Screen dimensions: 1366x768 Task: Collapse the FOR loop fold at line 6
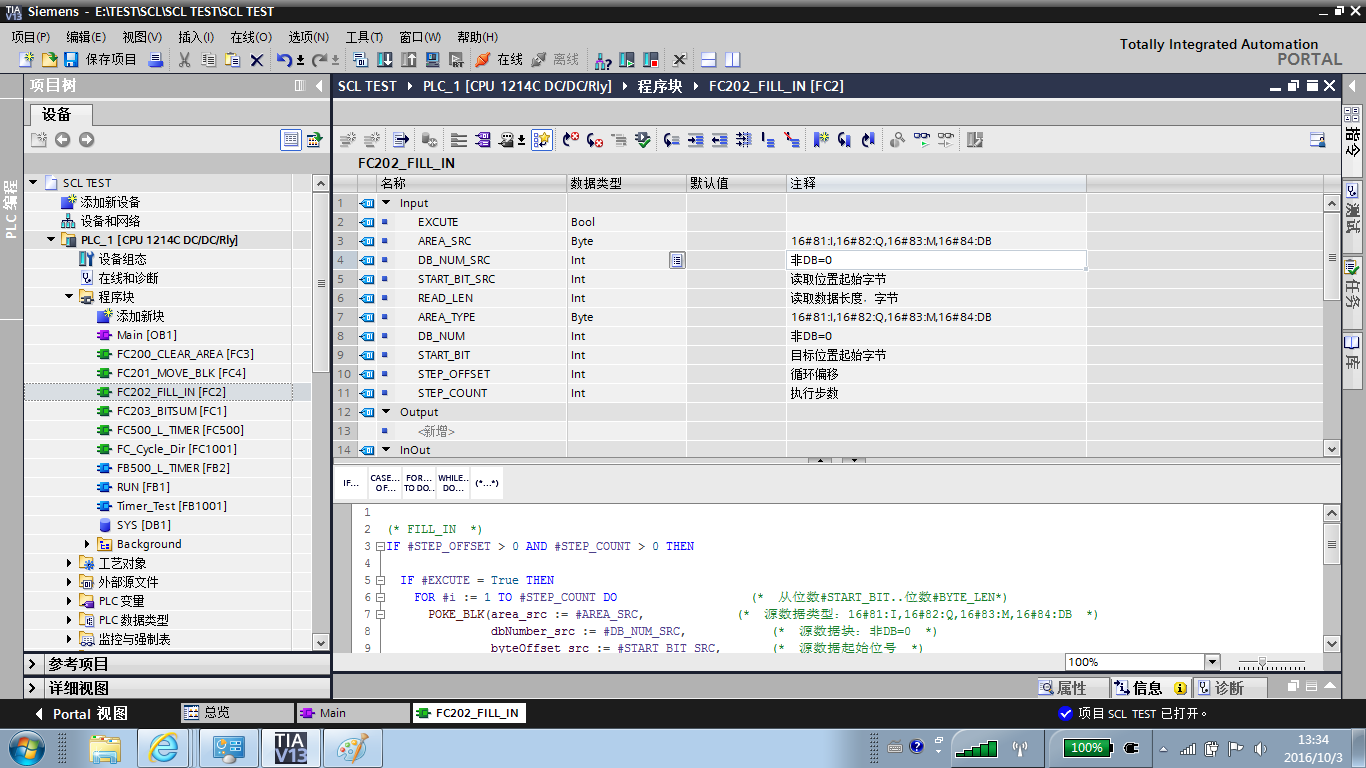(379, 598)
